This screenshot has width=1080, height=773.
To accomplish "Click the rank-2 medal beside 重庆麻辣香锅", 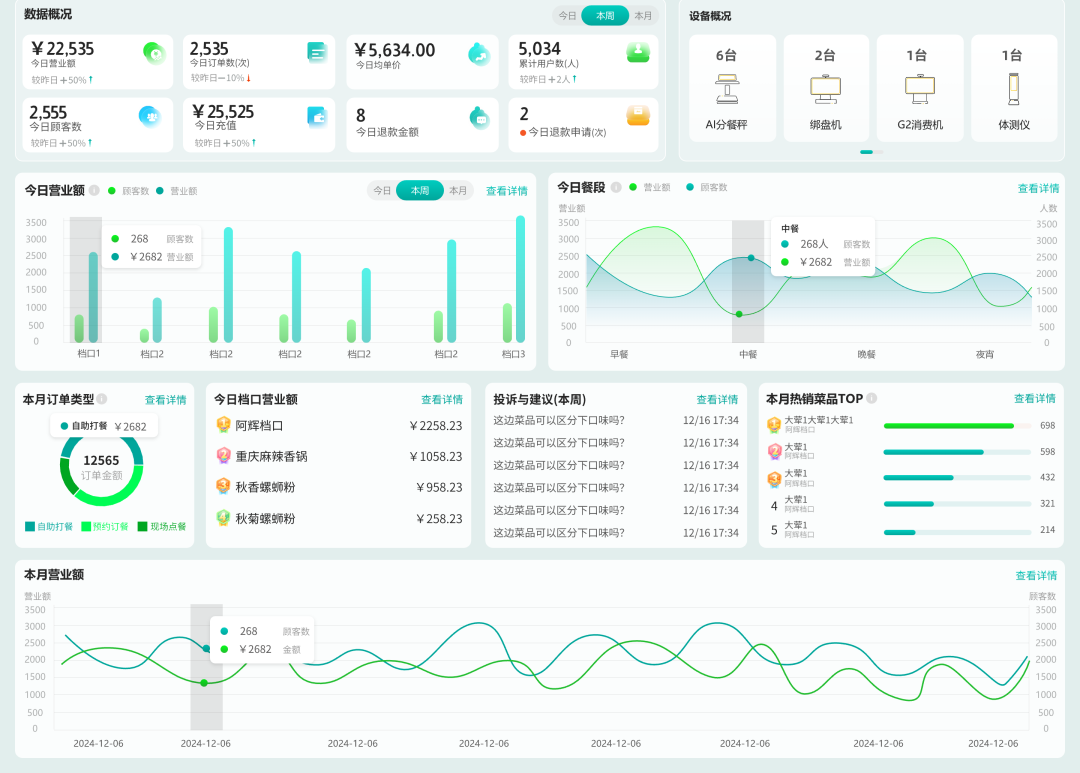I will (223, 455).
